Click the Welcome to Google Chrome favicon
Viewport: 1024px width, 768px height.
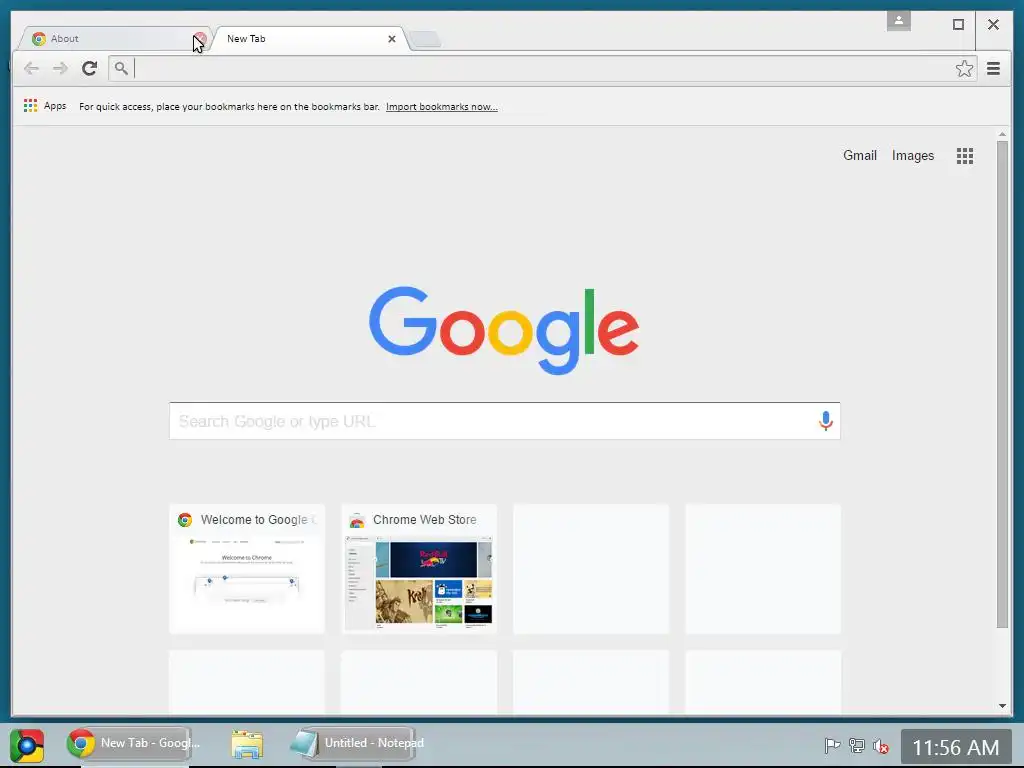tap(185, 520)
